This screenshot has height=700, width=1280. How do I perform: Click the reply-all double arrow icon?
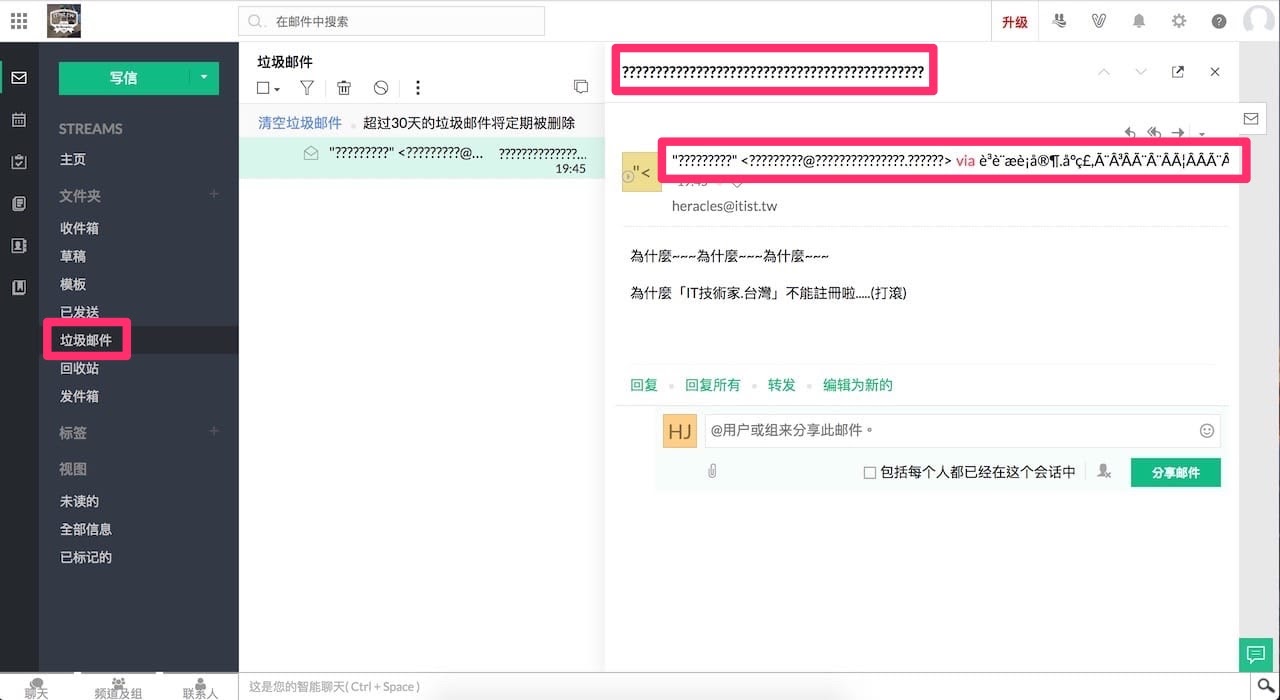click(1154, 132)
